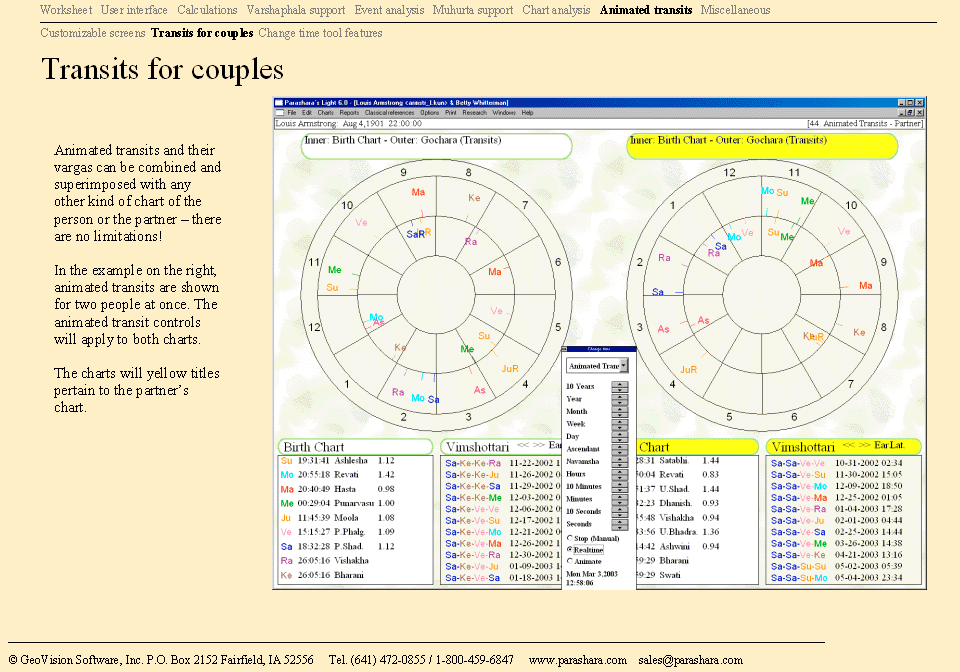The width and height of the screenshot is (960, 672).
Task: Open the Event analysis section
Action: (x=389, y=10)
